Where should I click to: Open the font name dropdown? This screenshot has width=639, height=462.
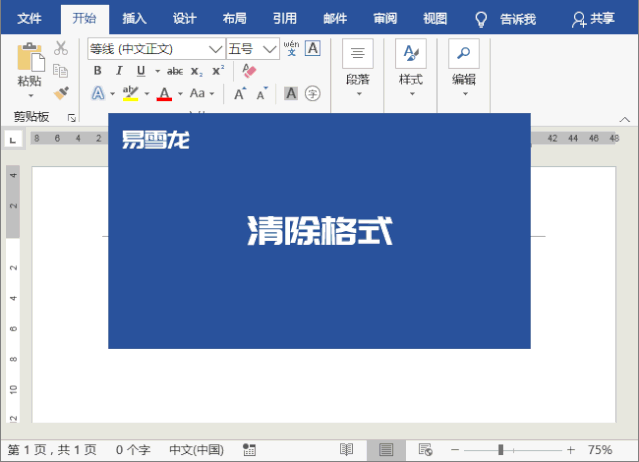[215, 49]
